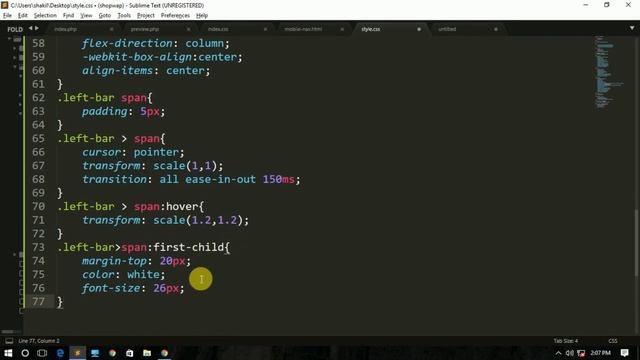The height and width of the screenshot is (360, 640).
Task: Close the preview.php tab
Action: [188, 29]
